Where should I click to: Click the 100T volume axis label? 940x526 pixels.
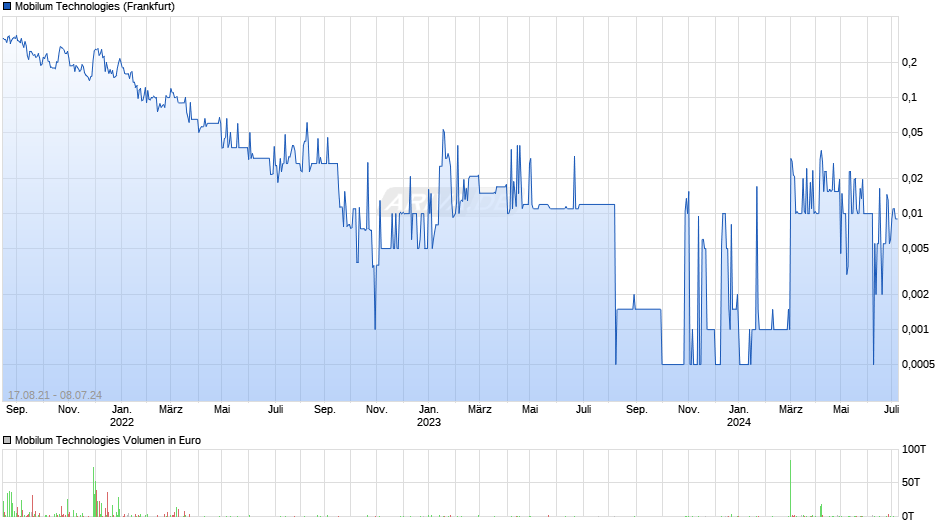(914, 449)
